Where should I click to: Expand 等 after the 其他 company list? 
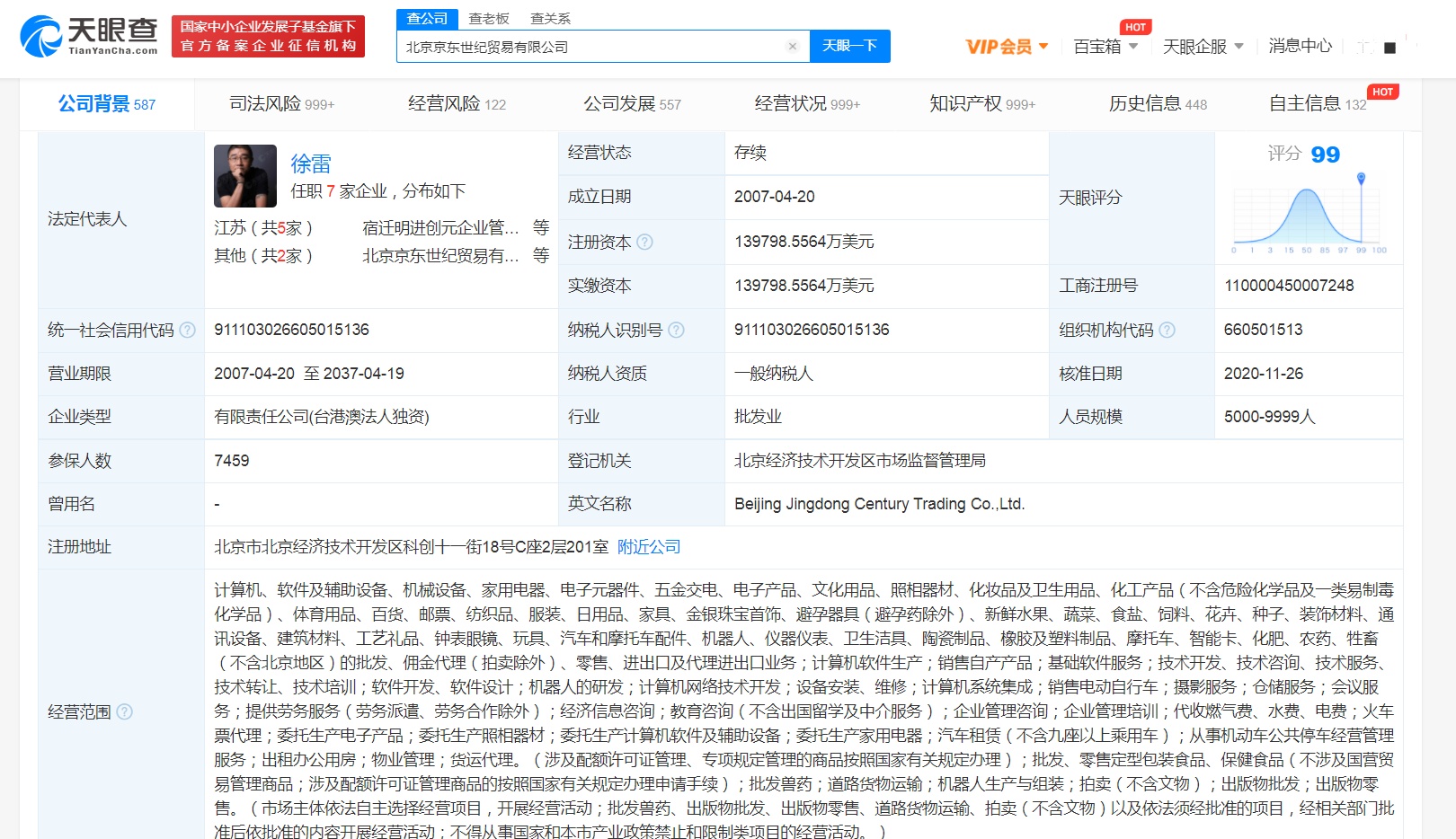tap(540, 255)
